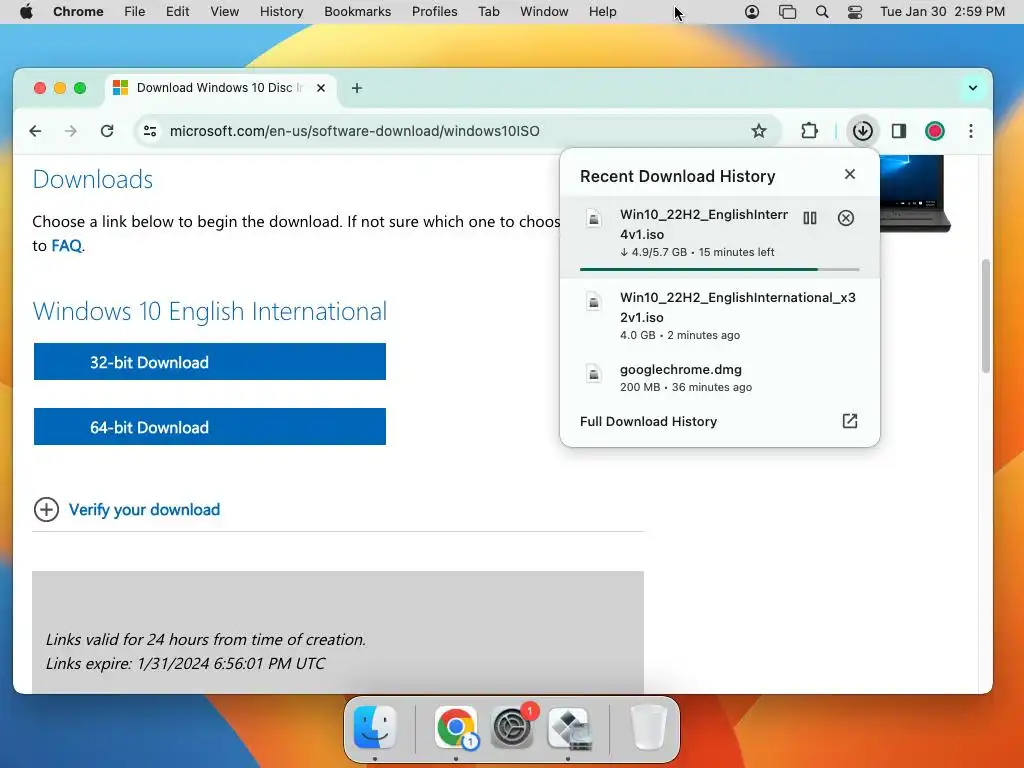This screenshot has width=1024, height=768.
Task: Open the Chrome application menu
Action: (x=78, y=12)
